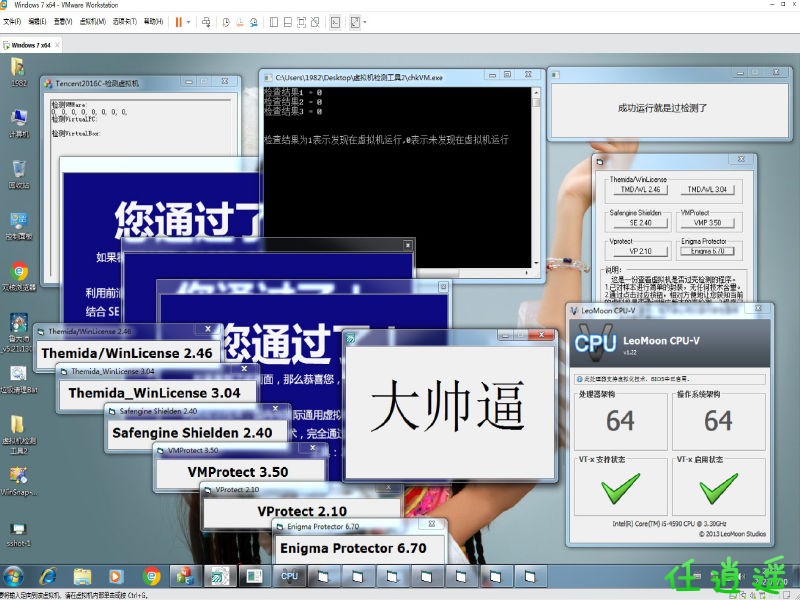Screen dimensions: 800x600
Task: Click the VT-x 支持状态 green checkmark
Action: click(620, 489)
